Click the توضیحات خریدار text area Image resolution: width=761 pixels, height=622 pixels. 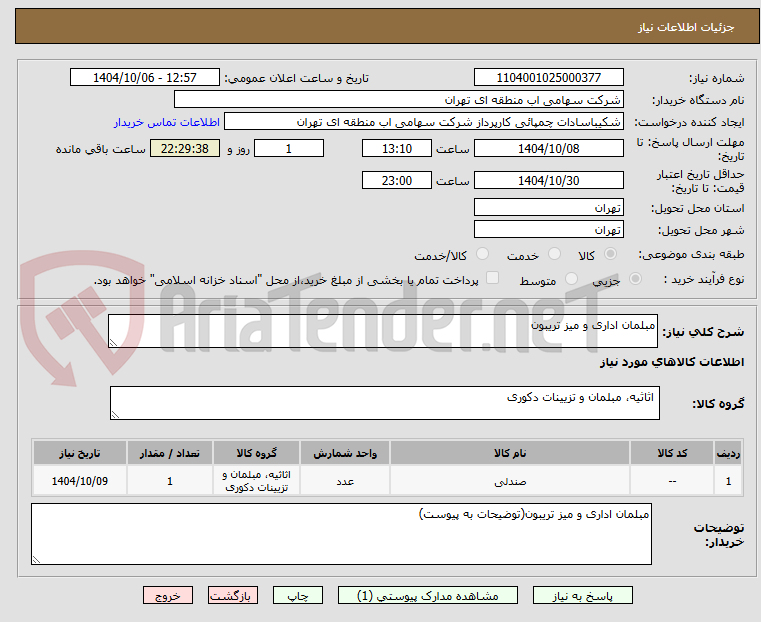[341, 534]
